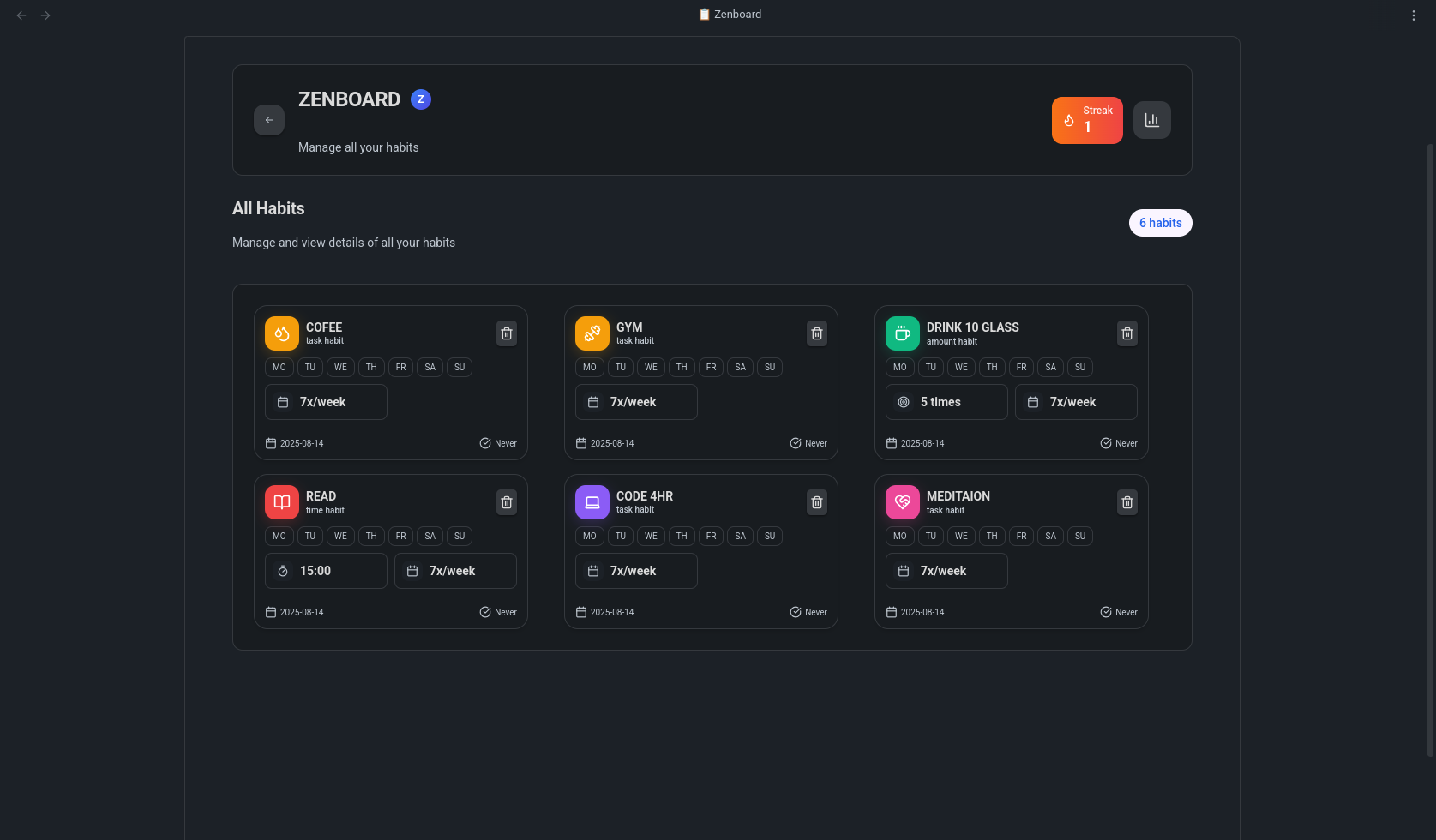Click the cup icon on DRINK 10 GLASS

[902, 333]
